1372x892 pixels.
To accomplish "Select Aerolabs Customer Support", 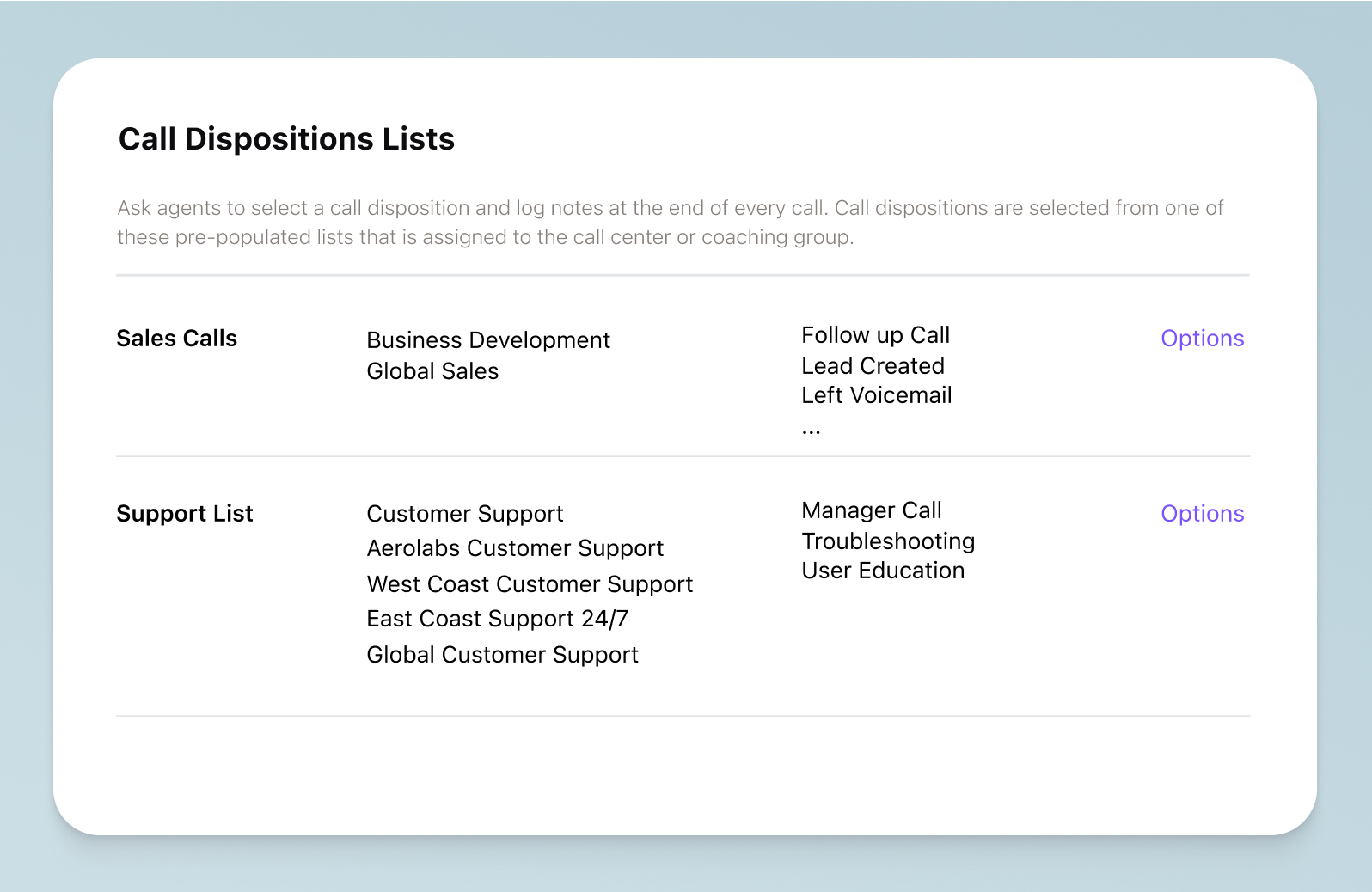I will [515, 547].
